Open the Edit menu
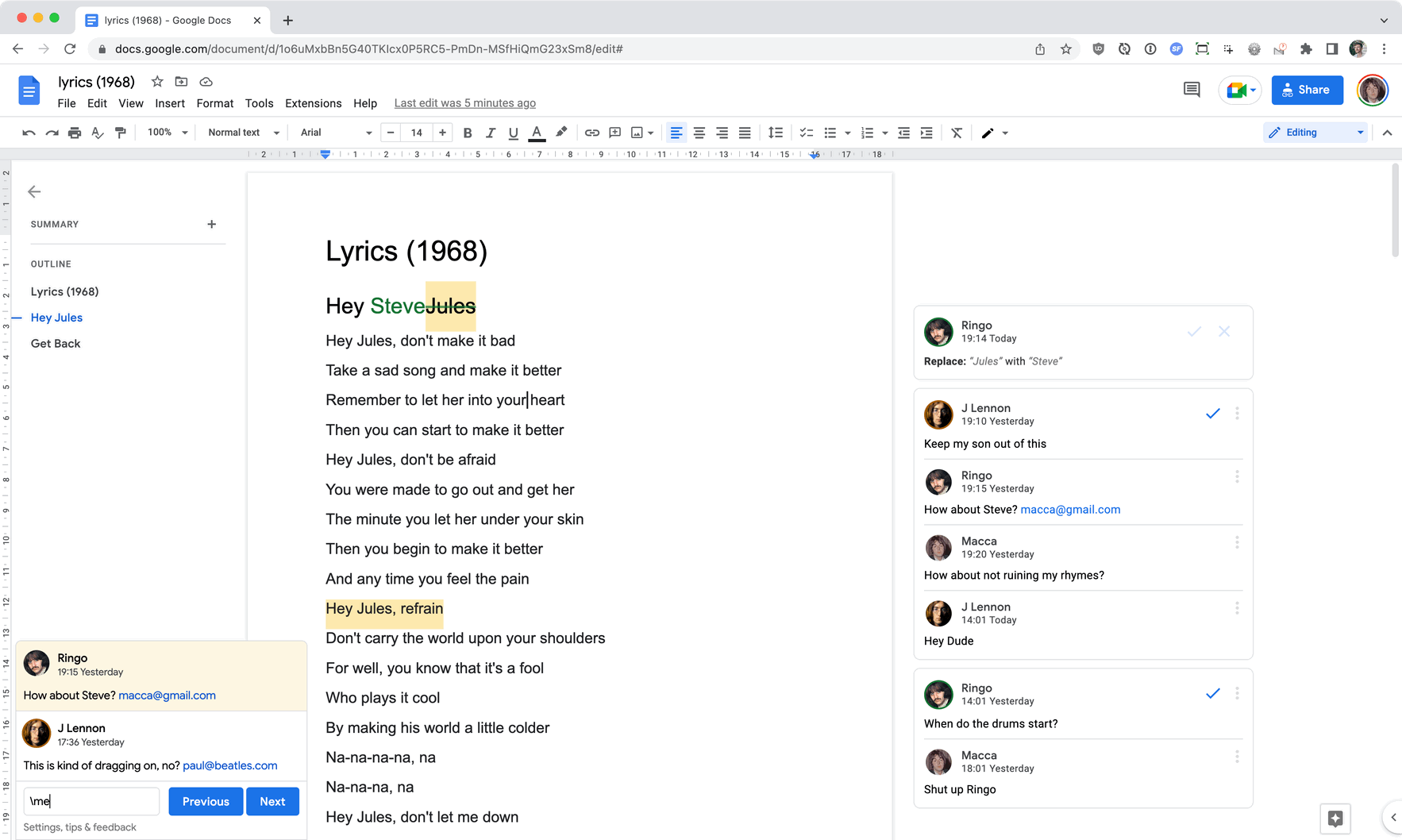 click(97, 103)
